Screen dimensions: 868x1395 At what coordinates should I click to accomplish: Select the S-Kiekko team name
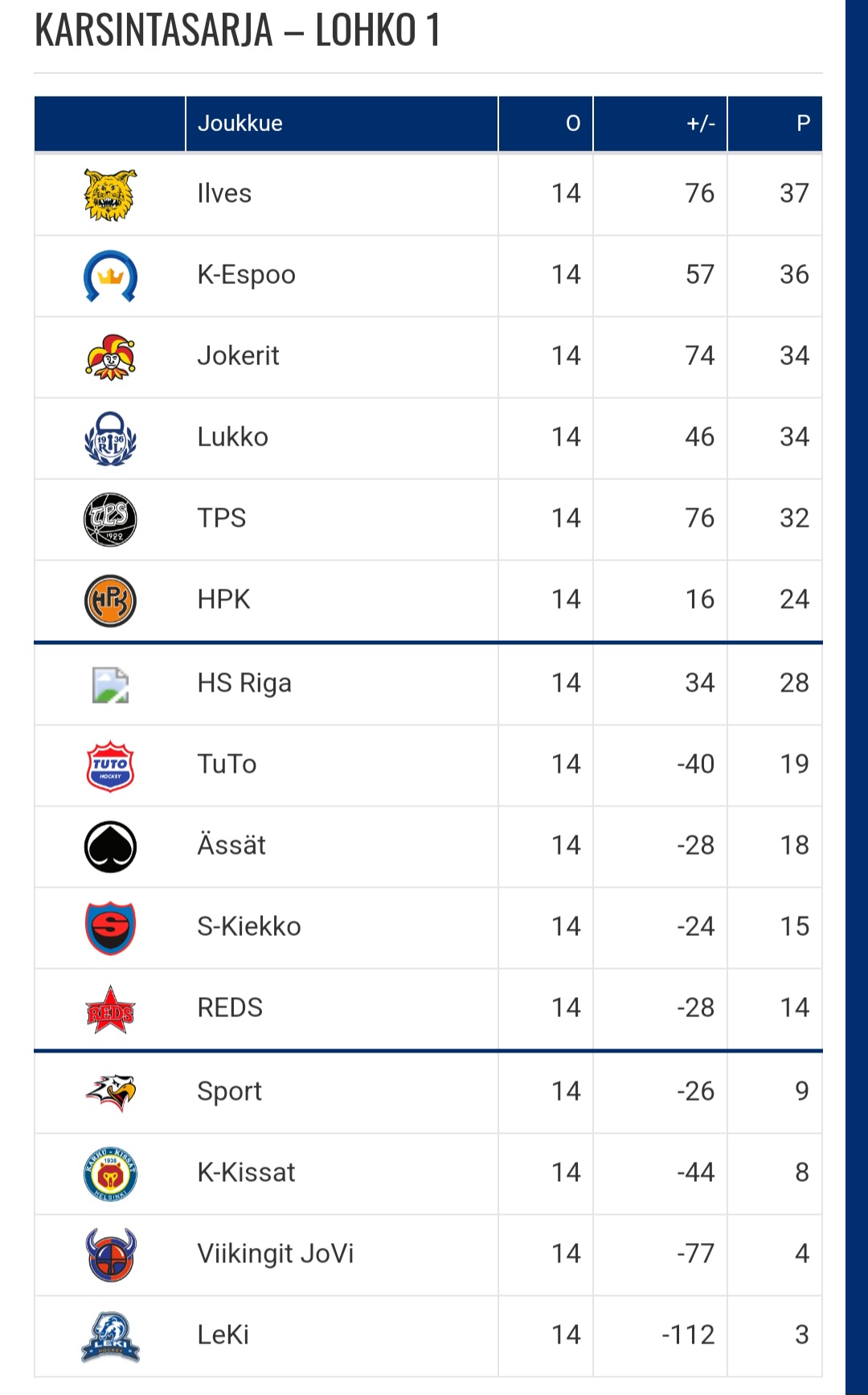pos(249,926)
